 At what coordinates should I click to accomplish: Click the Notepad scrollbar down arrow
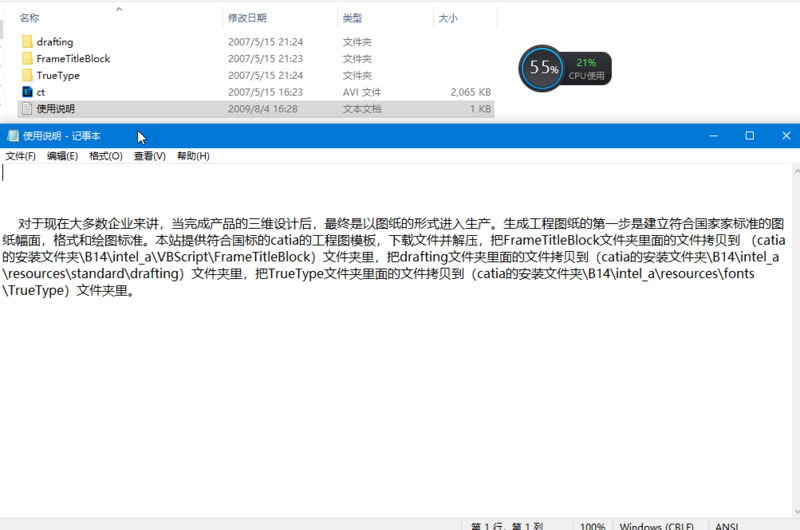pyautogui.click(x=796, y=512)
